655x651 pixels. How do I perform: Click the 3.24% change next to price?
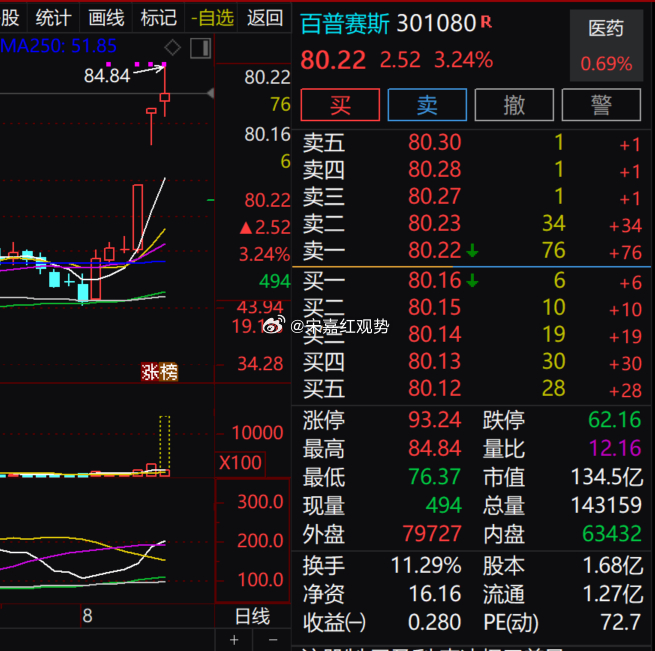(x=464, y=60)
